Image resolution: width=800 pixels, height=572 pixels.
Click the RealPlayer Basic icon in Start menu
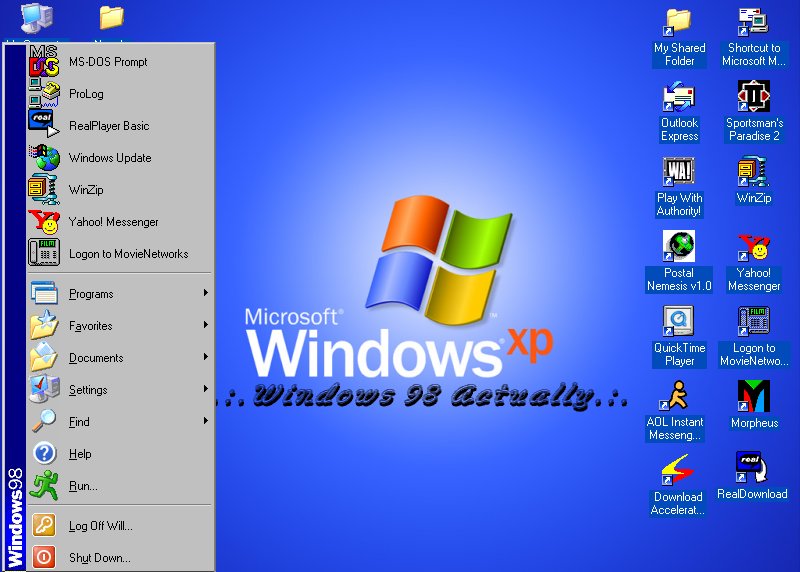[44, 124]
